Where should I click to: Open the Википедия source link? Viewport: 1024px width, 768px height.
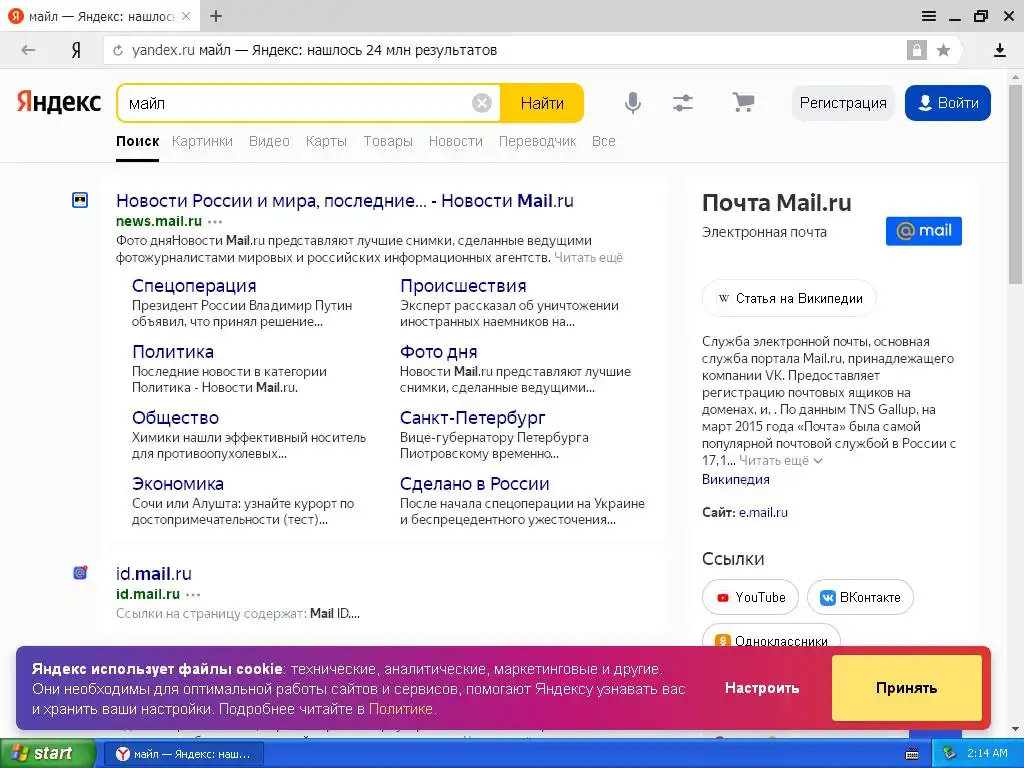click(735, 479)
